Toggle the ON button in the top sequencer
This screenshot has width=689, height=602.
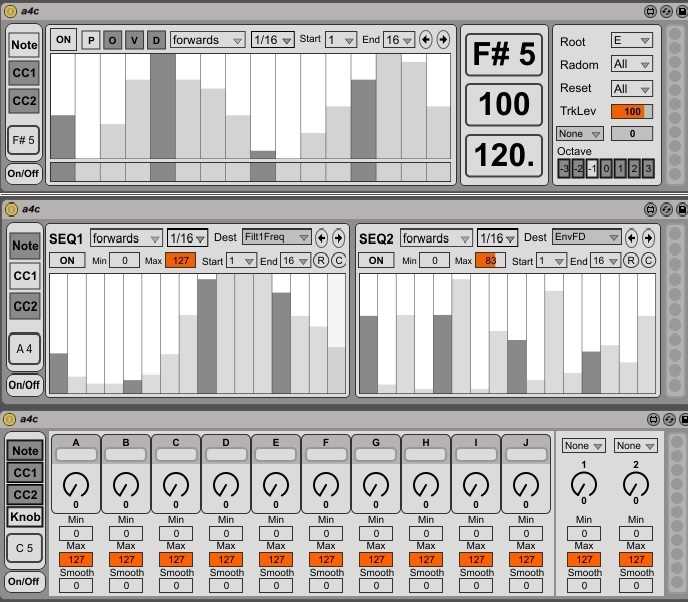click(x=64, y=40)
